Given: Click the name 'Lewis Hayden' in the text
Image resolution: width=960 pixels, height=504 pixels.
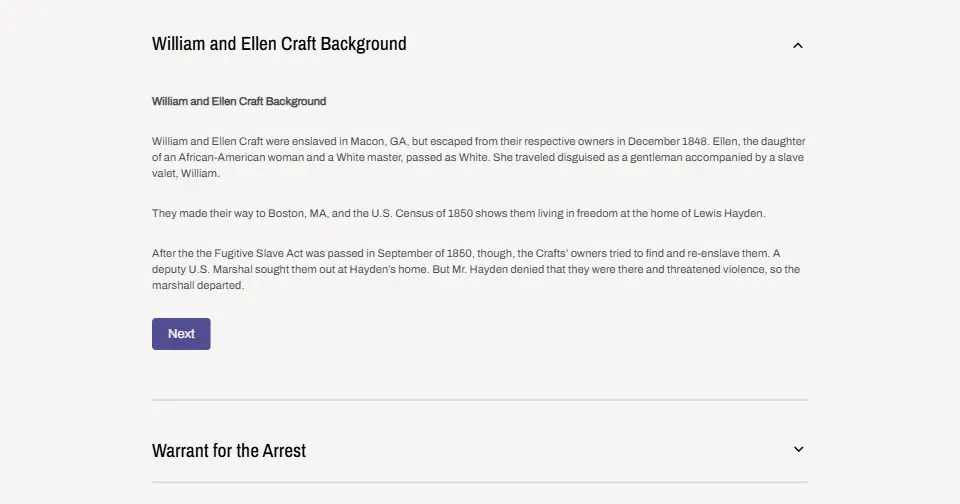Looking at the screenshot, I should pos(729,213).
